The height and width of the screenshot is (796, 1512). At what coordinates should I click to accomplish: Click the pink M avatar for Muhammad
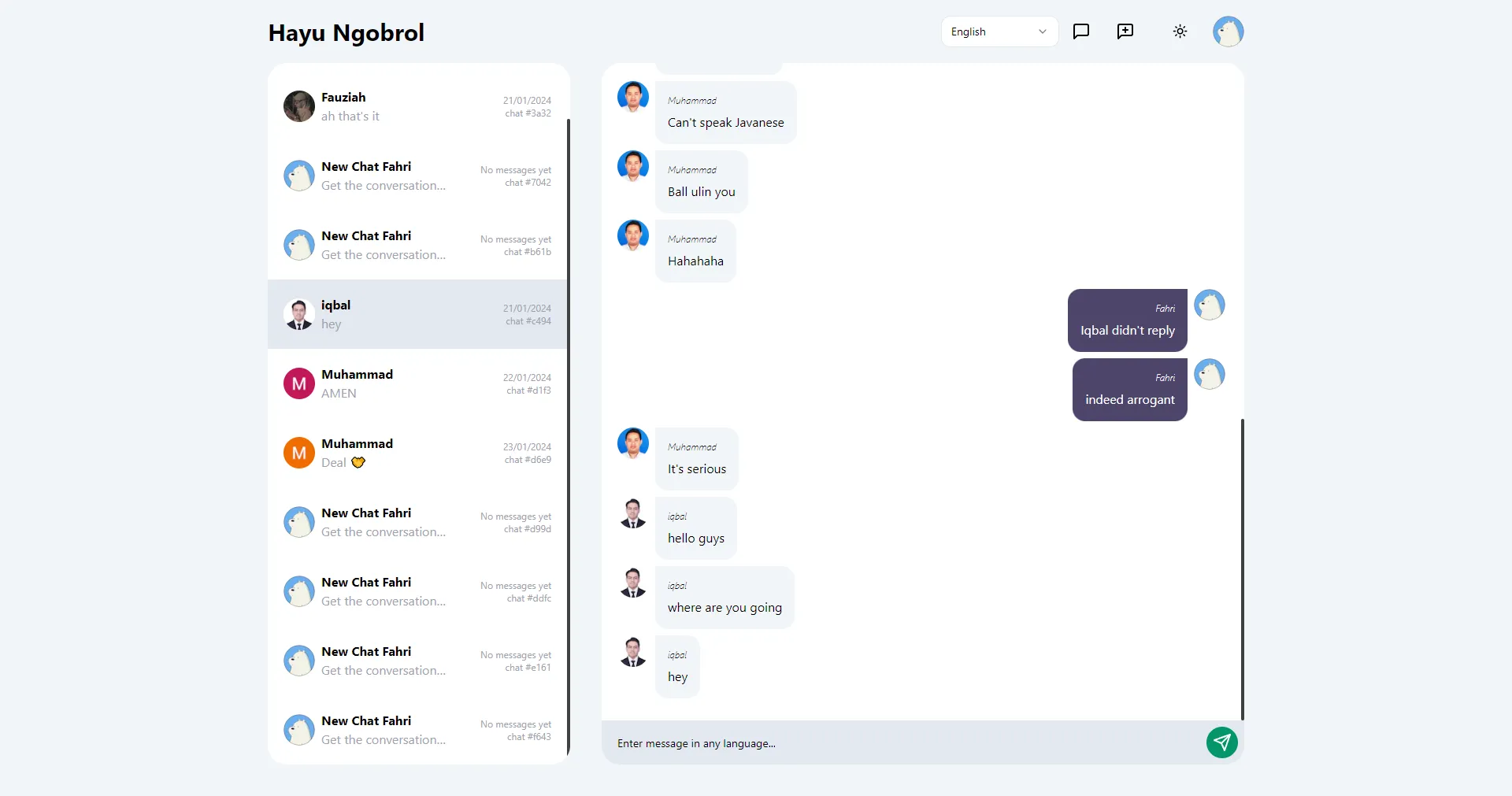click(x=299, y=383)
